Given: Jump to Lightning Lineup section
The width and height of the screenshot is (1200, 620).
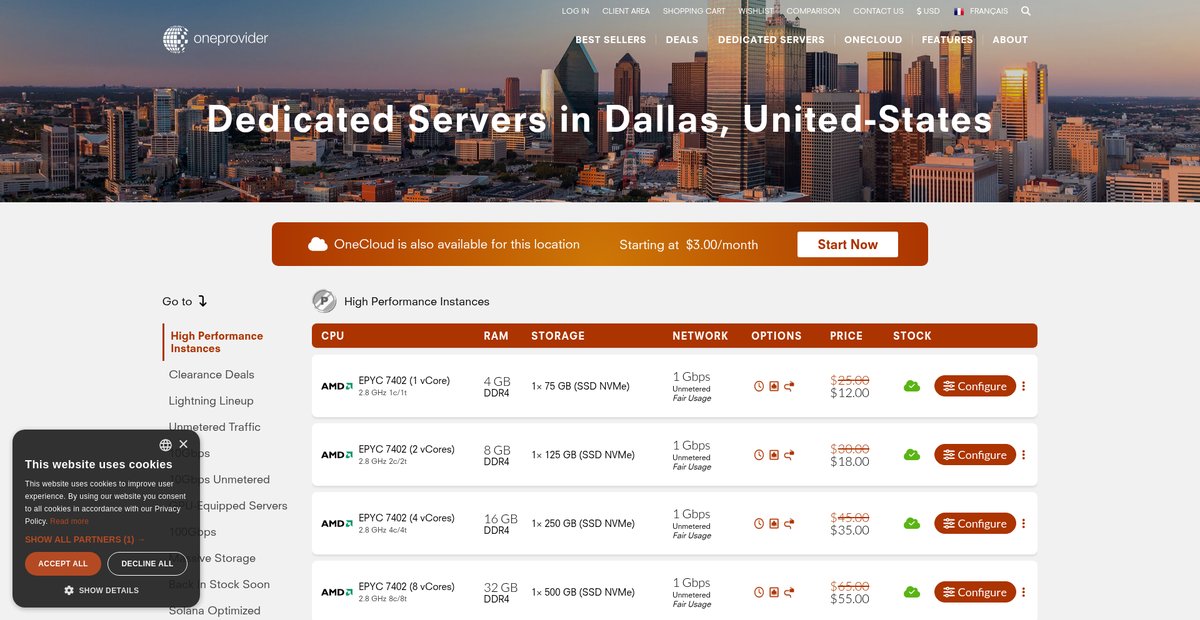Looking at the screenshot, I should pyautogui.click(x=211, y=400).
